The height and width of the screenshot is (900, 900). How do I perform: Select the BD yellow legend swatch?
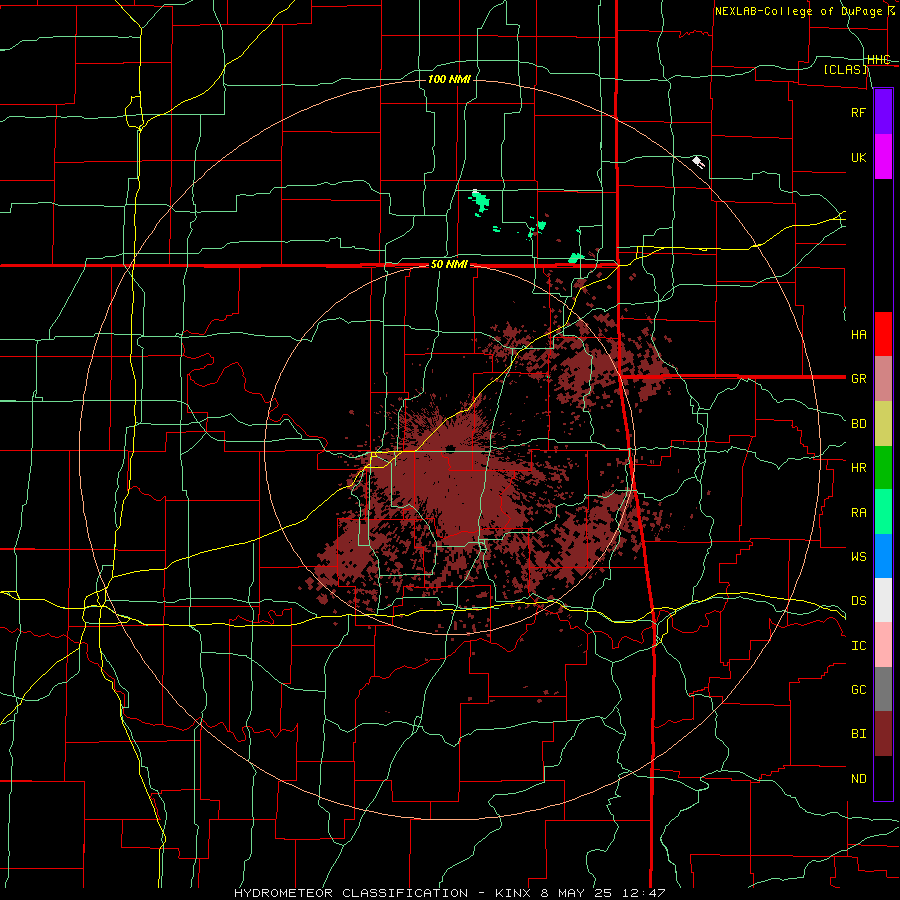coord(883,423)
